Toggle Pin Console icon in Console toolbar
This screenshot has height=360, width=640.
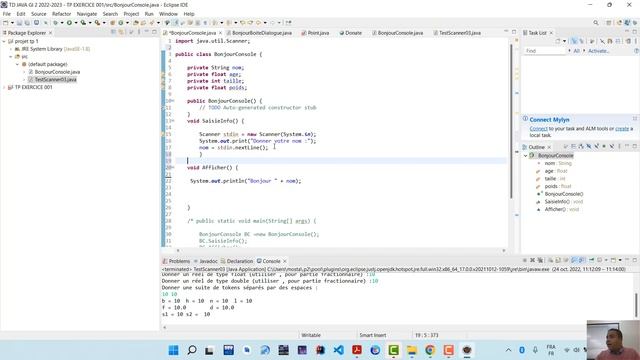point(591,260)
